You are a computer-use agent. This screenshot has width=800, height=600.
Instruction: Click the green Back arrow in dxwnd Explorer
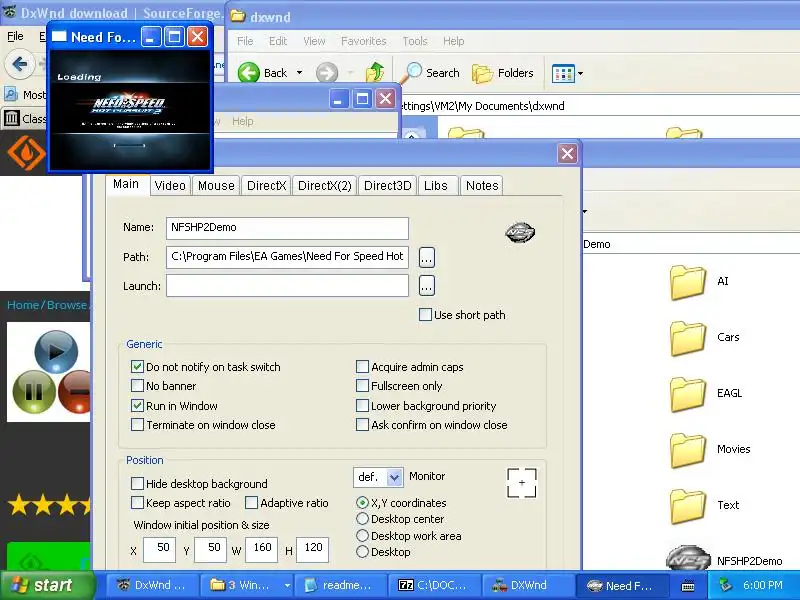point(248,73)
